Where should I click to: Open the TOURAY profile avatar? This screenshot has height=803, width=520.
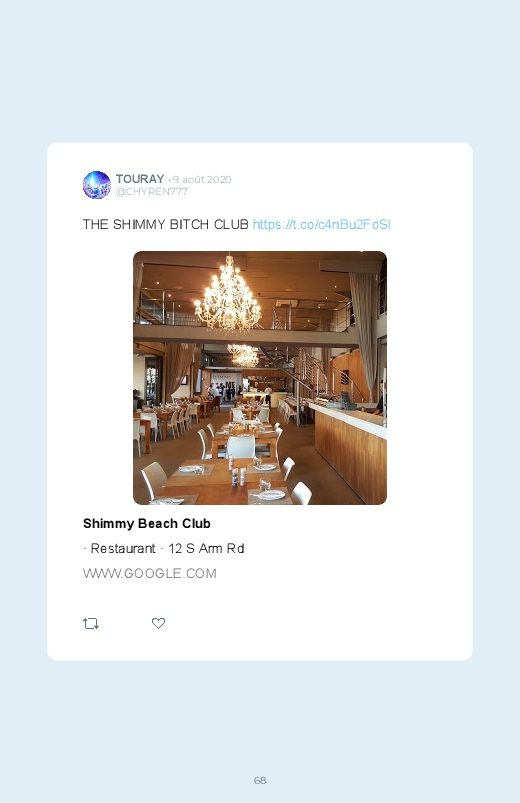97,185
